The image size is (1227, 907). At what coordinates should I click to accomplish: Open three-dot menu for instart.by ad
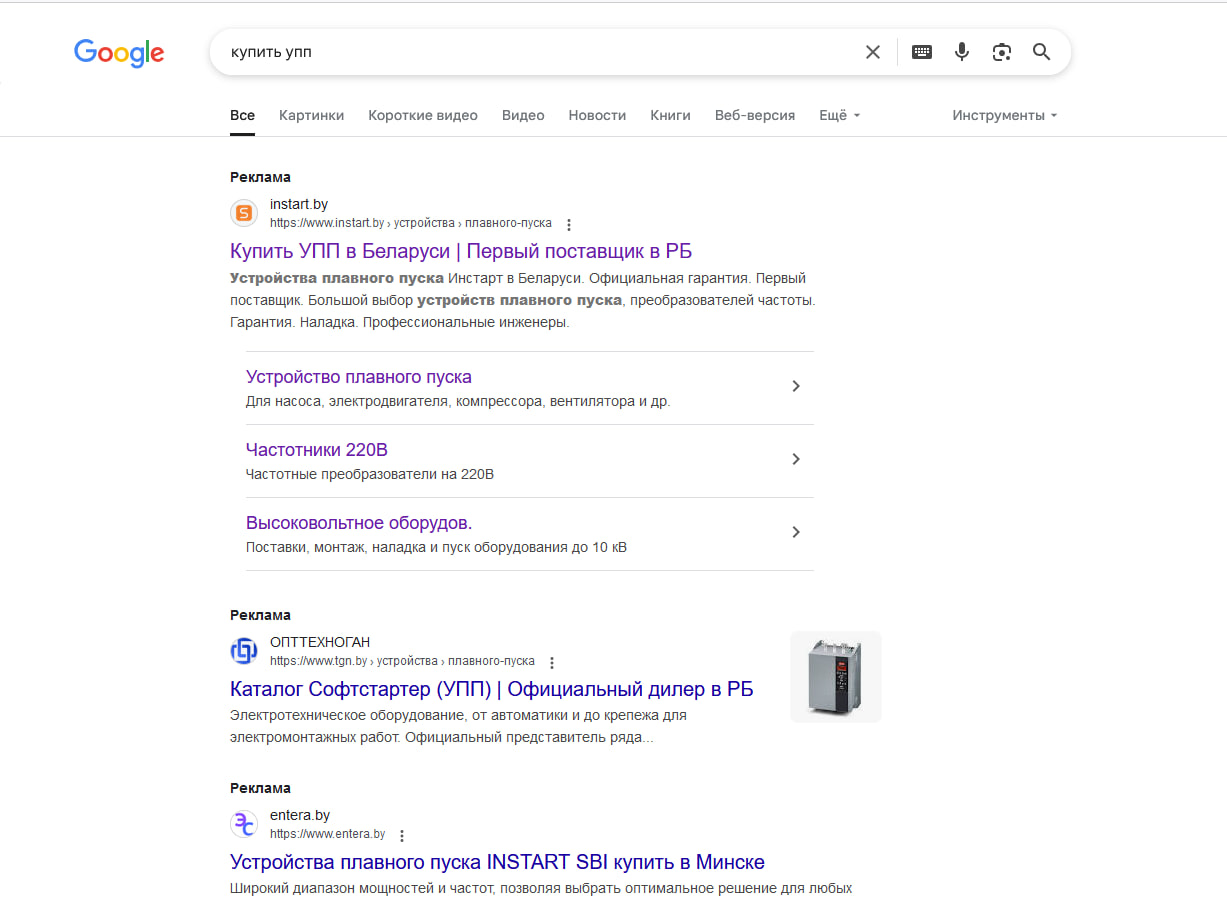569,224
